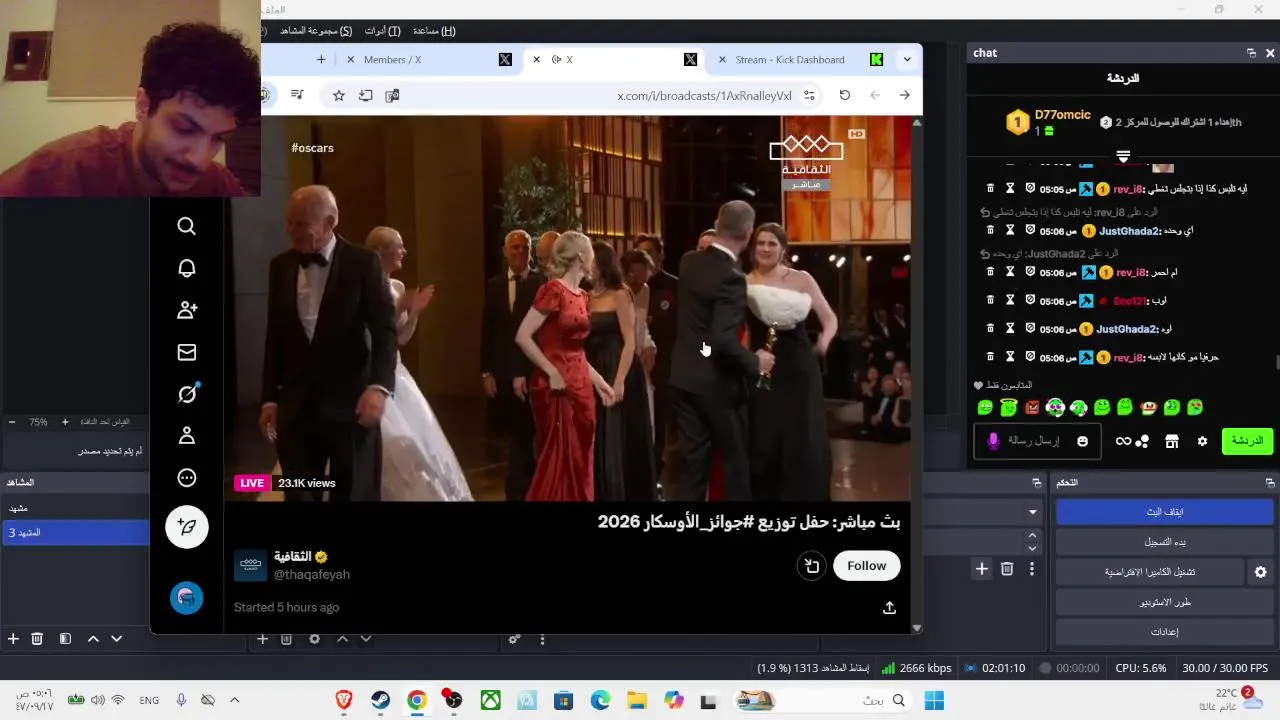Move the scene down with the arrow
Viewport: 1280px width, 720px height.
pyautogui.click(x=117, y=639)
